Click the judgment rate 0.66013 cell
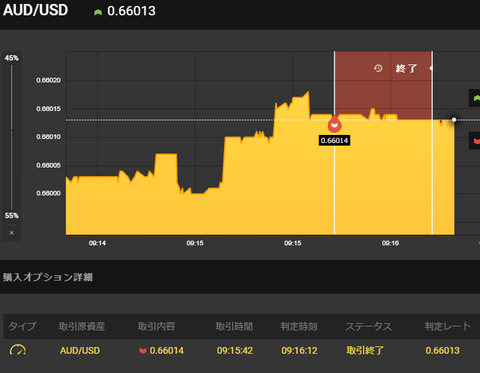Image resolution: width=480 pixels, height=373 pixels. pos(443,351)
